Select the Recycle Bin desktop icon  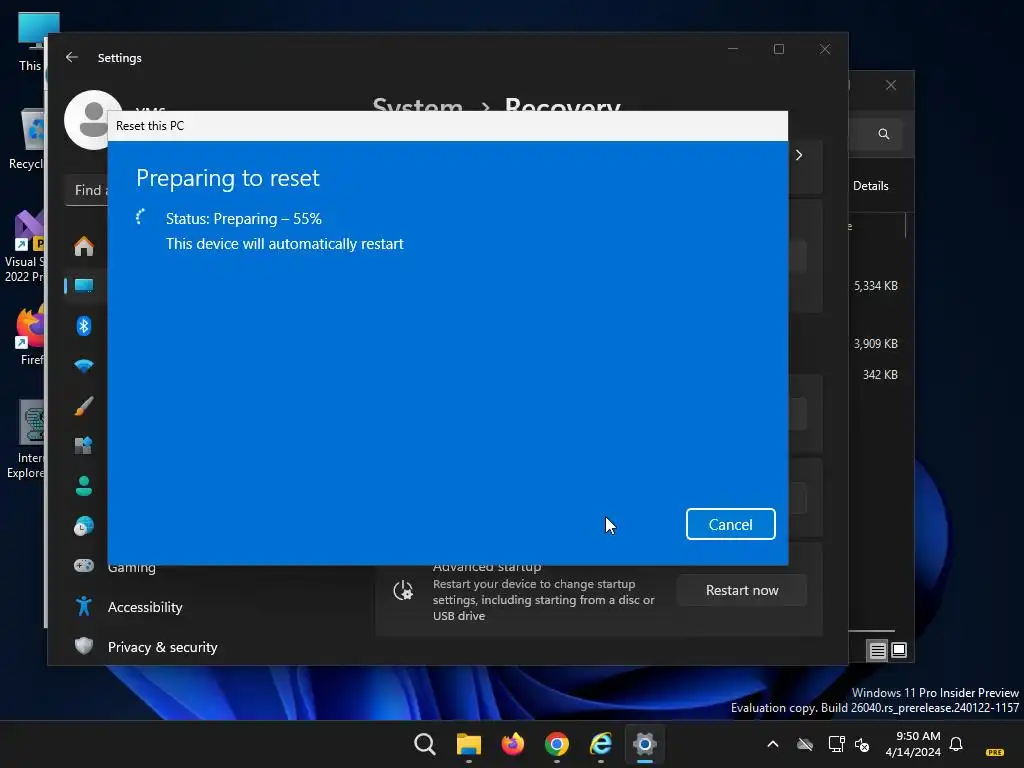[25, 140]
